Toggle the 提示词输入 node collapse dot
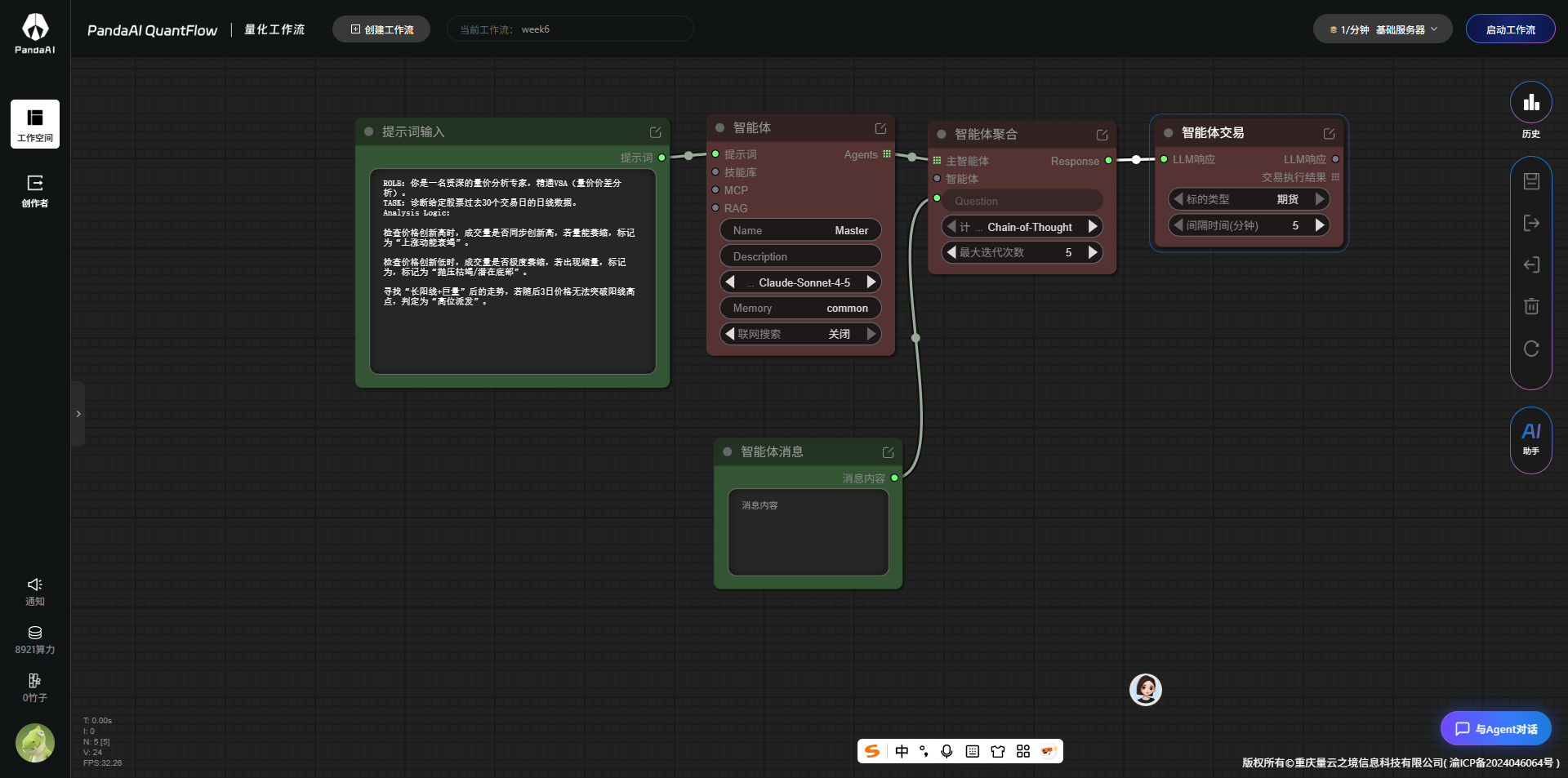This screenshot has width=1568, height=778. (369, 132)
